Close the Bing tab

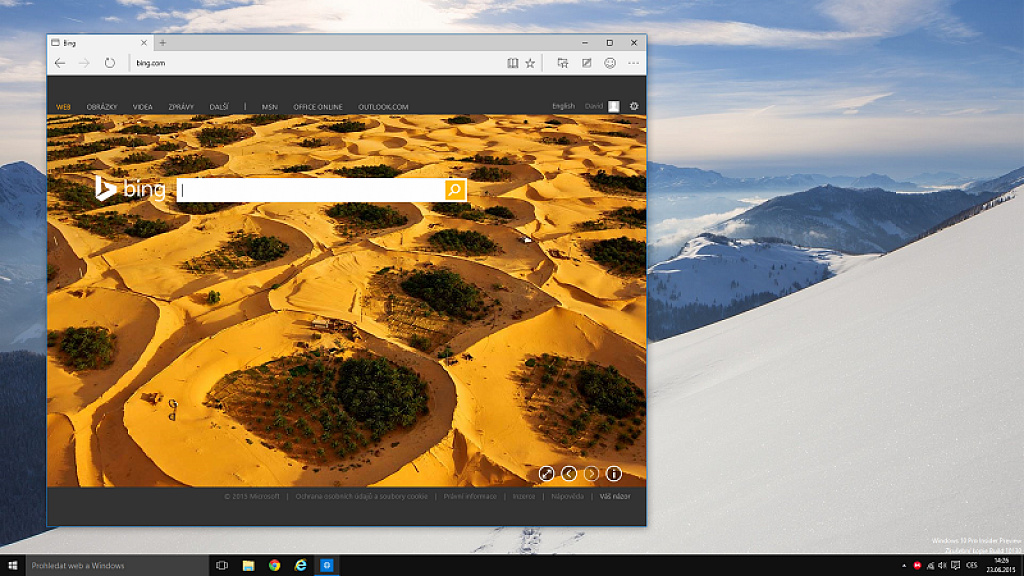click(144, 43)
